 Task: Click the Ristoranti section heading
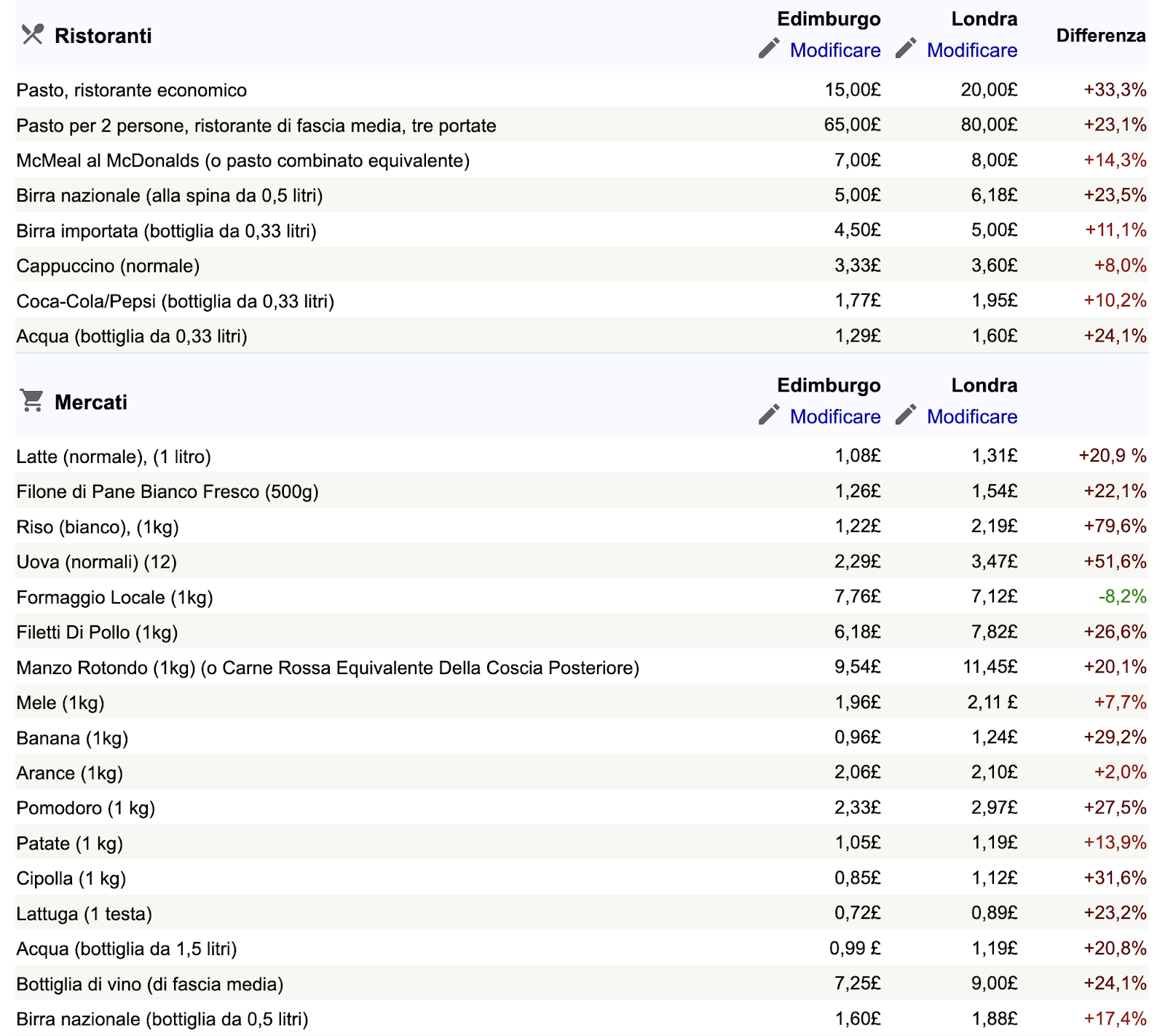coord(103,36)
